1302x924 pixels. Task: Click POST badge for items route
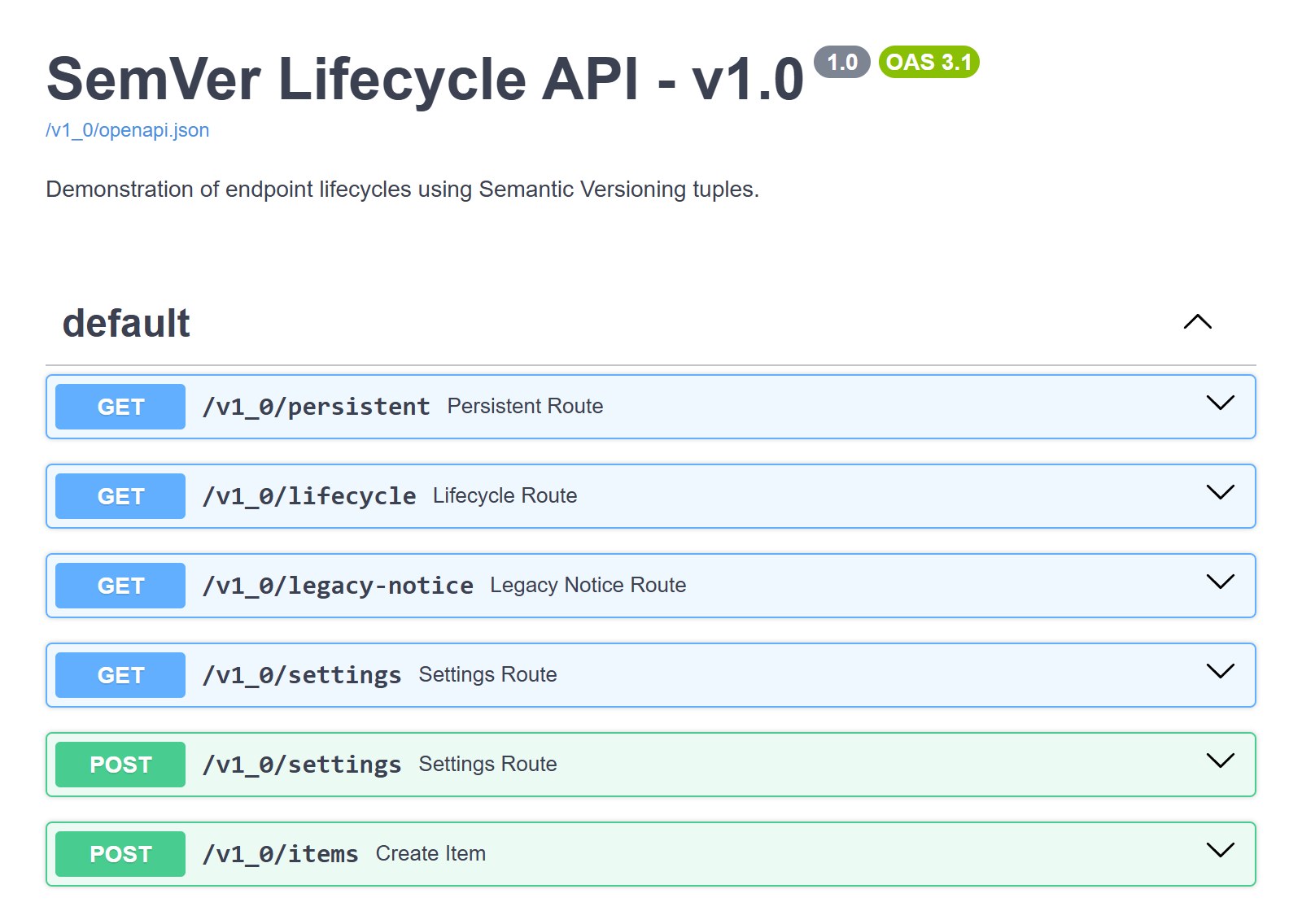click(x=120, y=854)
